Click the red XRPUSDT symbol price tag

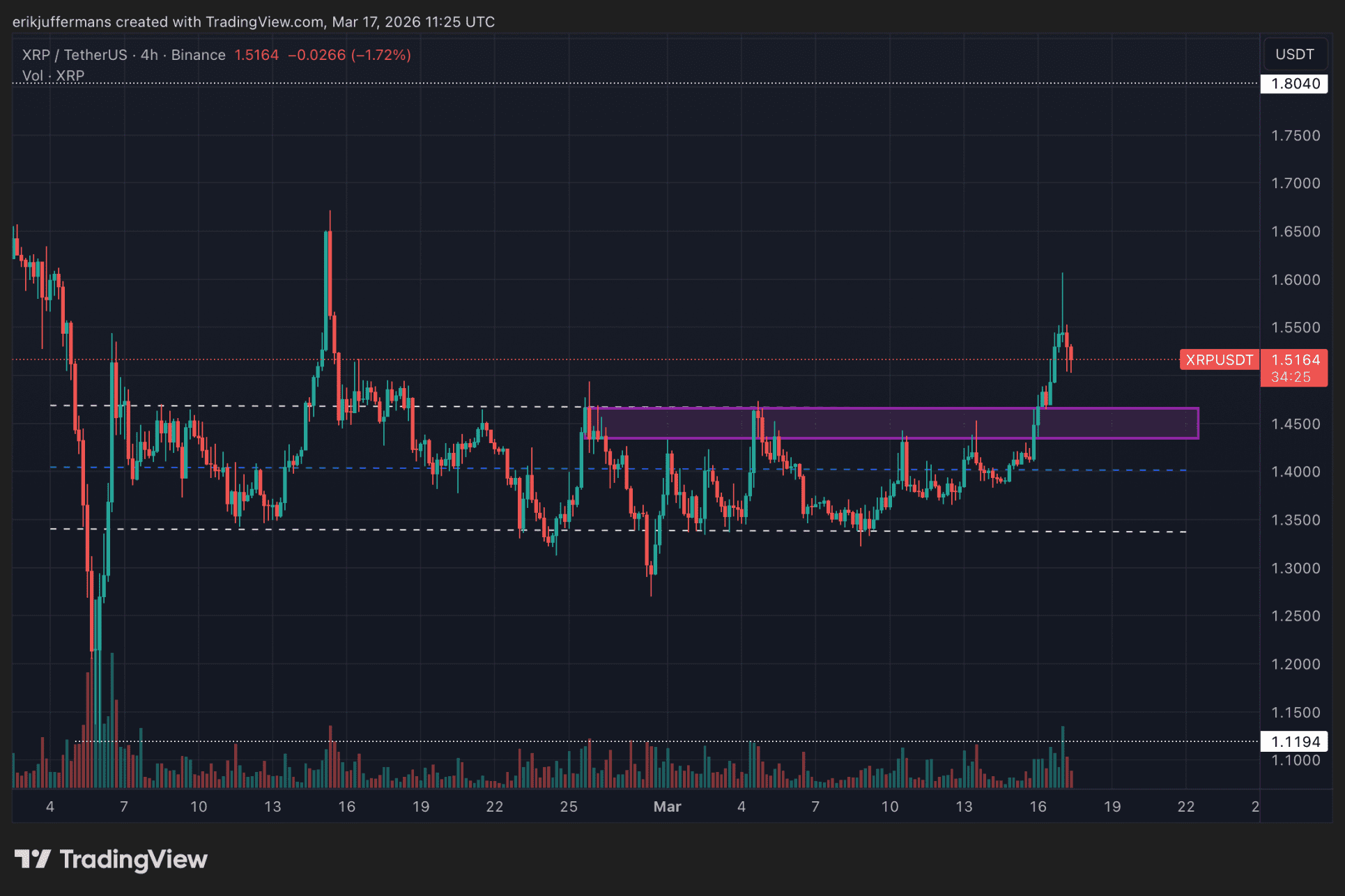pos(1219,360)
